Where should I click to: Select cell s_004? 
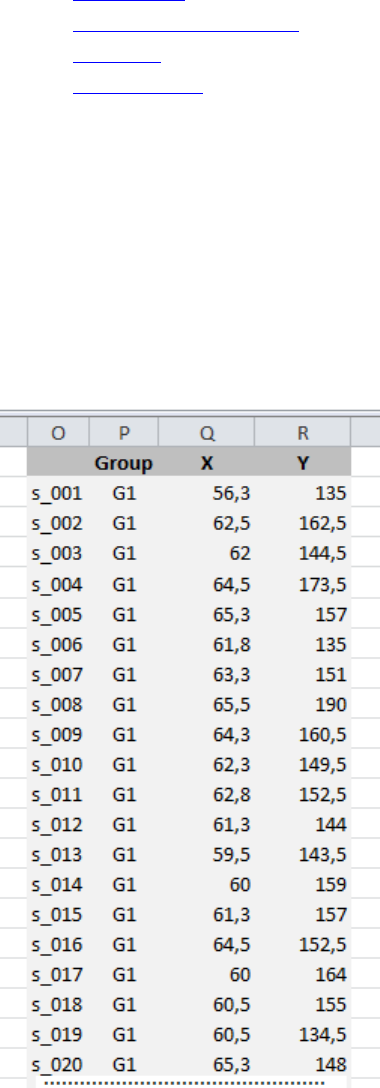tap(58, 585)
